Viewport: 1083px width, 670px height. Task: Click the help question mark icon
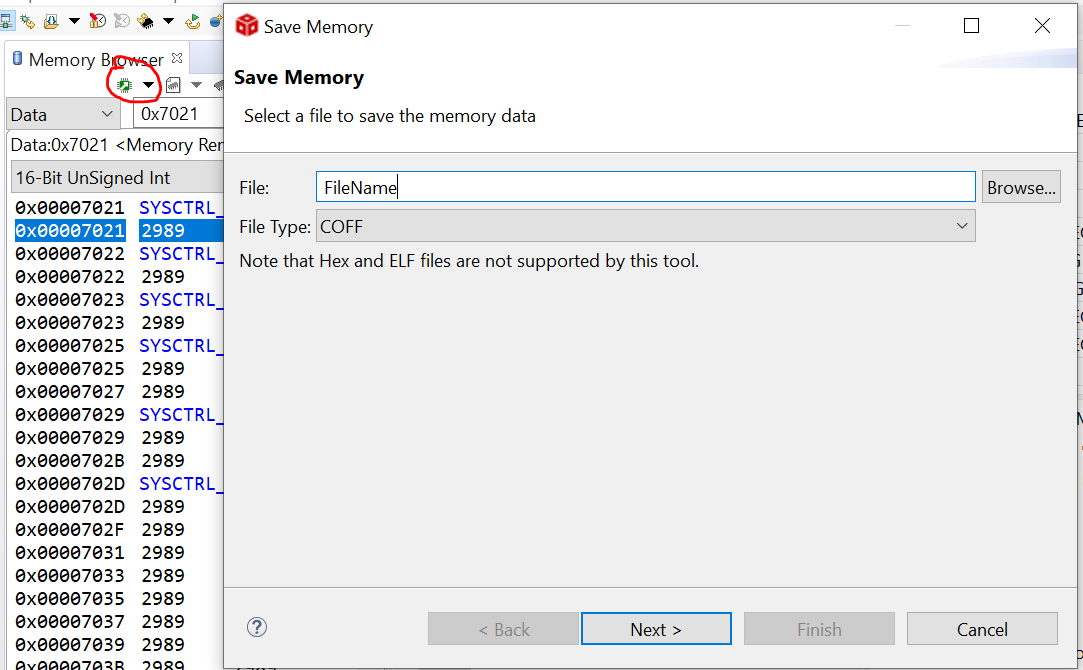tap(257, 628)
